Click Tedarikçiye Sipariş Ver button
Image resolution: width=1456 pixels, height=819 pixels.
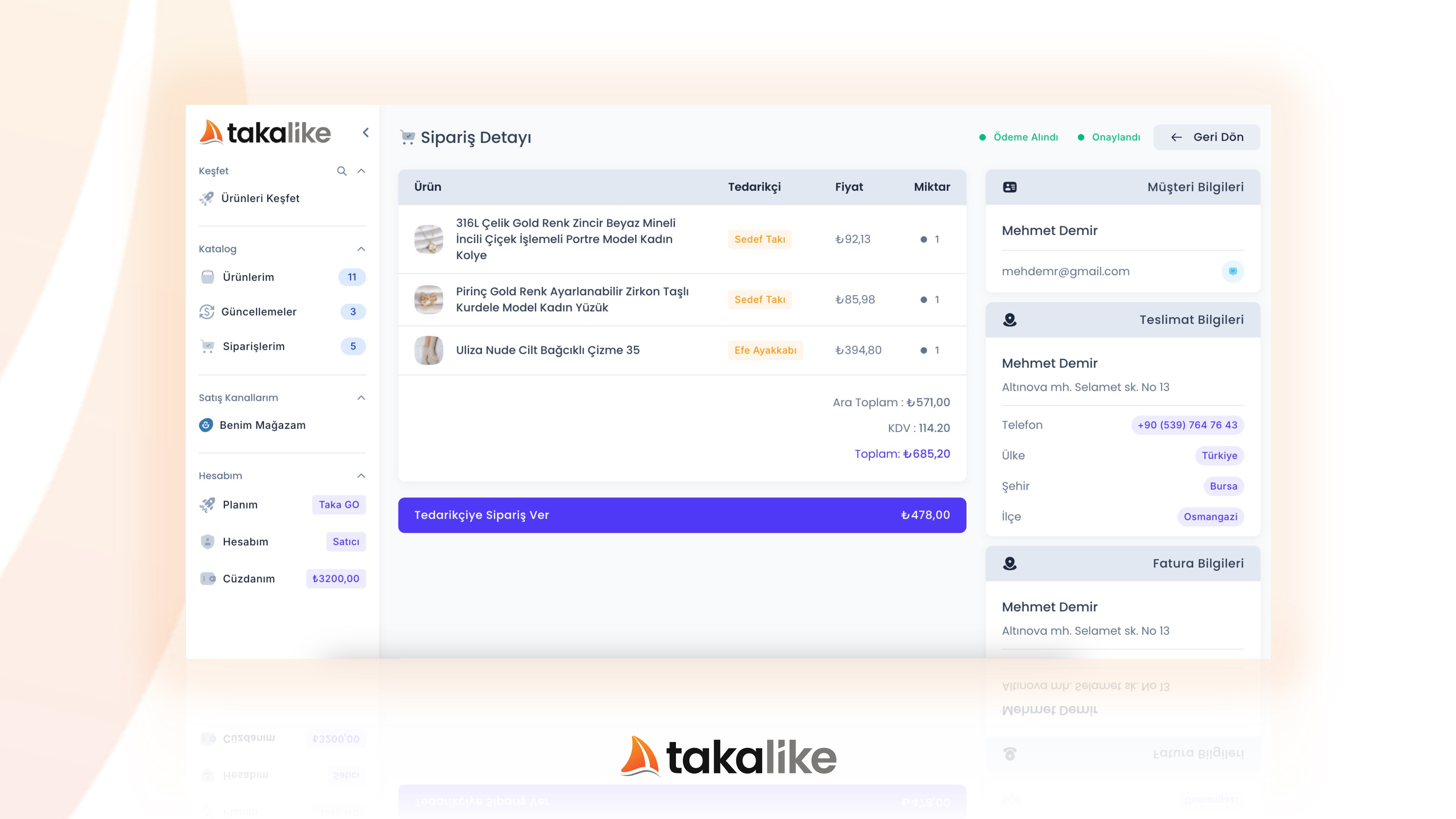pos(682,515)
